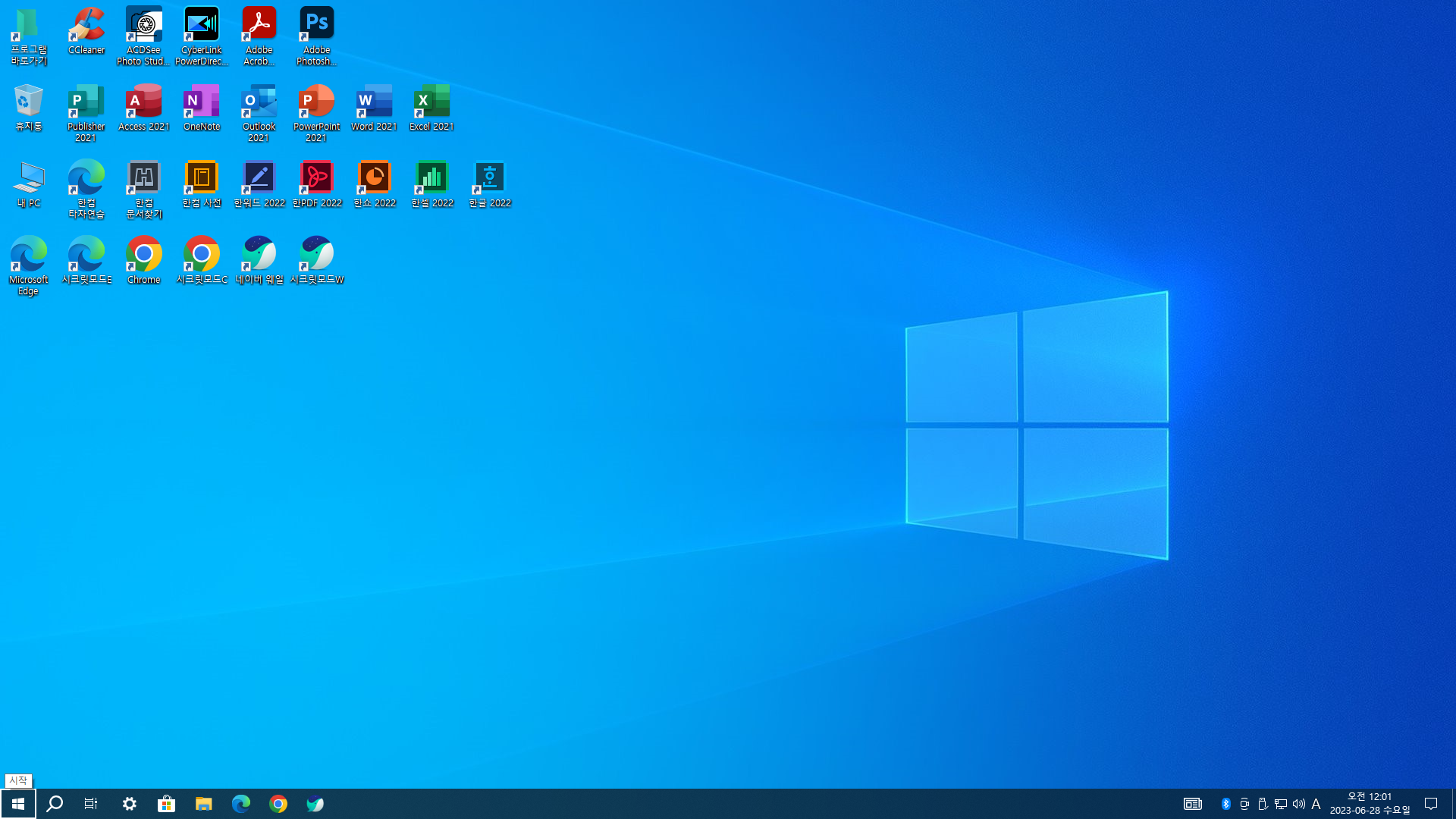Image resolution: width=1456 pixels, height=819 pixels.
Task: Open the Windows Start menu
Action: click(x=18, y=804)
